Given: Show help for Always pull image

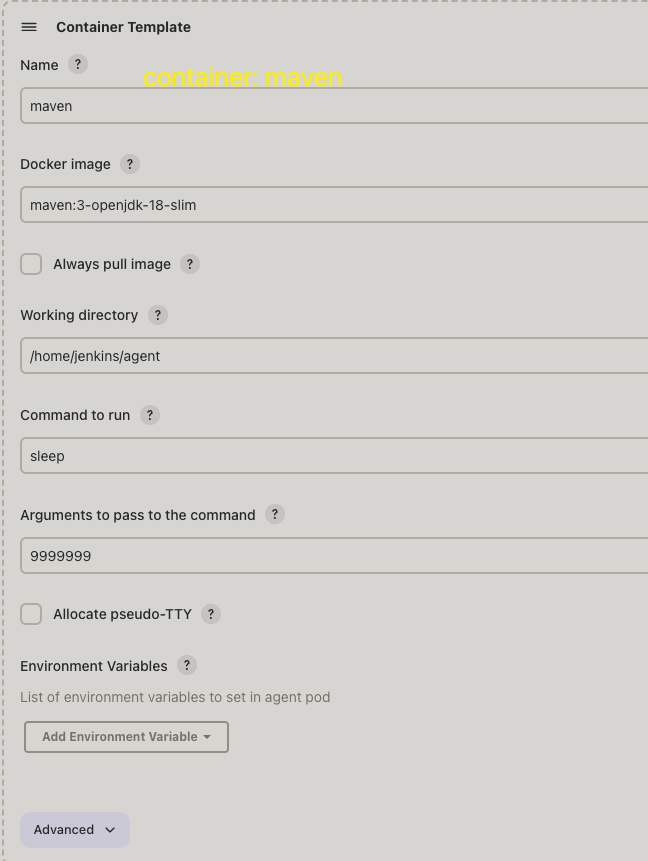Looking at the screenshot, I should [x=190, y=264].
